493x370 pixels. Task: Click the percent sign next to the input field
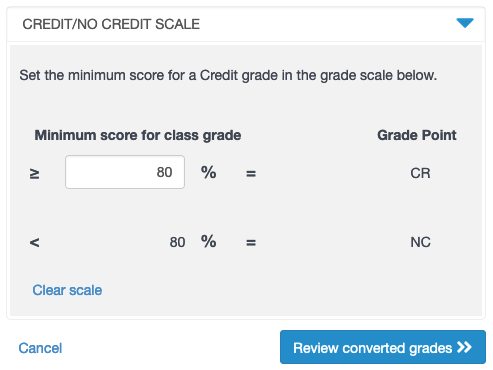(x=209, y=173)
